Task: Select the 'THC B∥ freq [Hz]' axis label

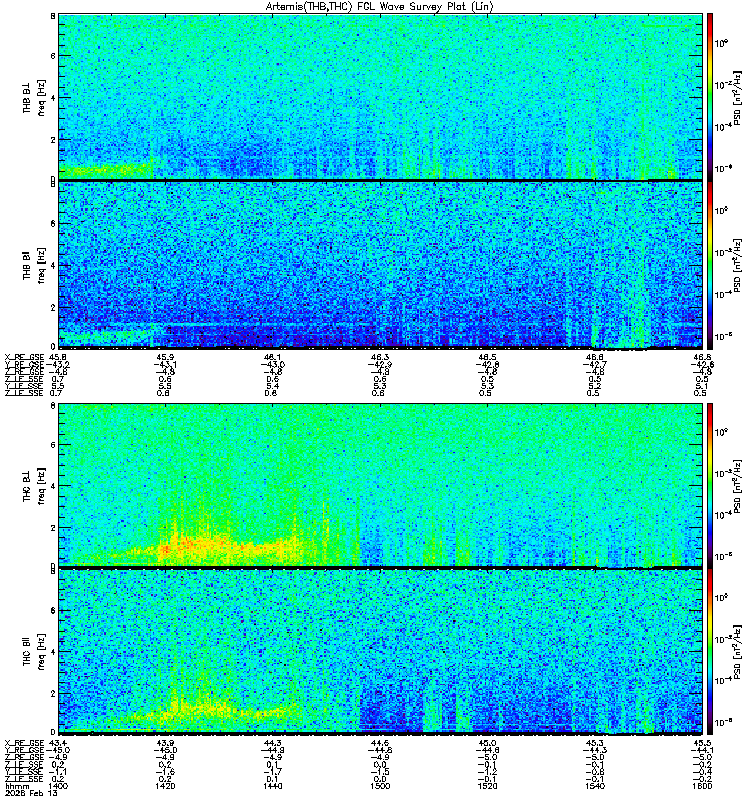Action: pyautogui.click(x=33, y=652)
